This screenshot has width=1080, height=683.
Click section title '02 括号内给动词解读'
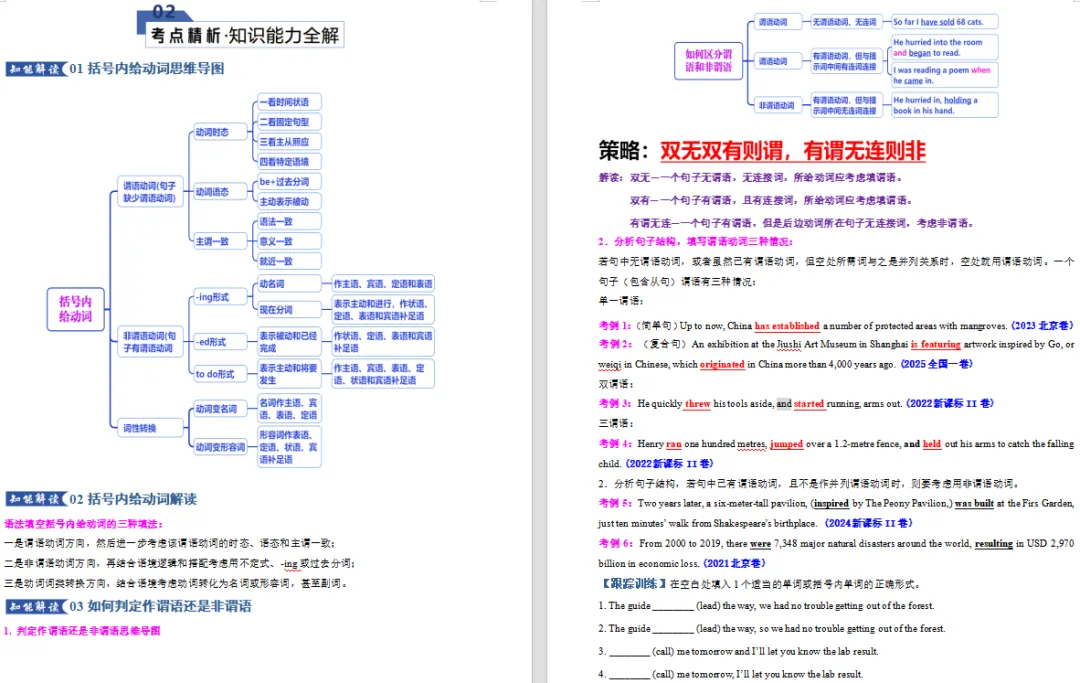(x=133, y=499)
